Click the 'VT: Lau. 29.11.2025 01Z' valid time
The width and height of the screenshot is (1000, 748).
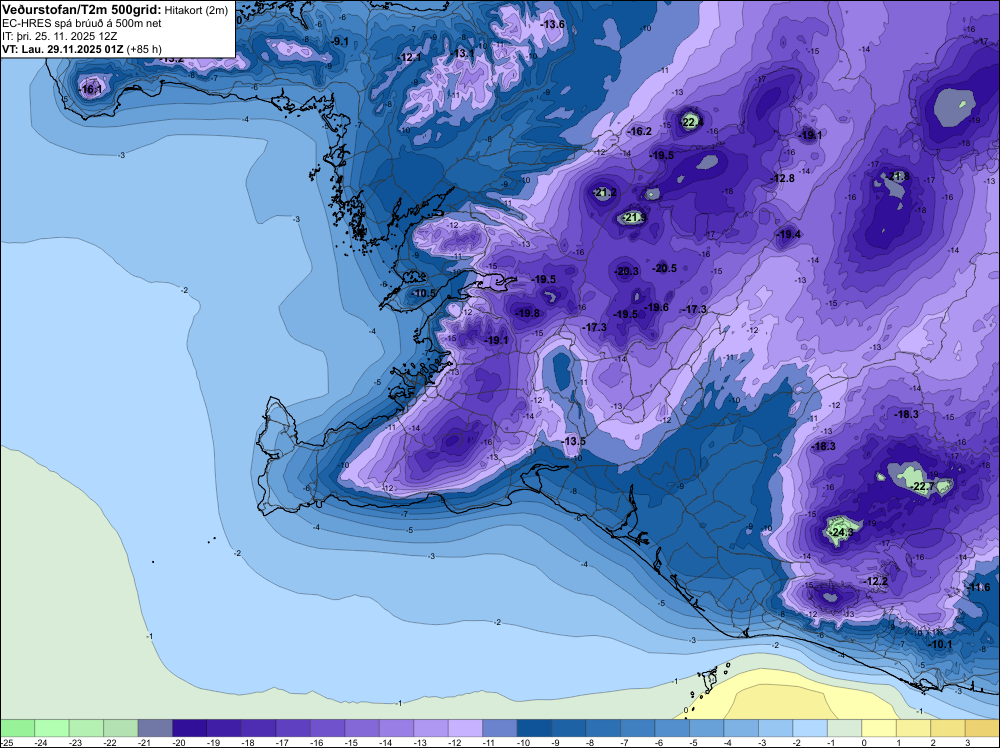63,49
